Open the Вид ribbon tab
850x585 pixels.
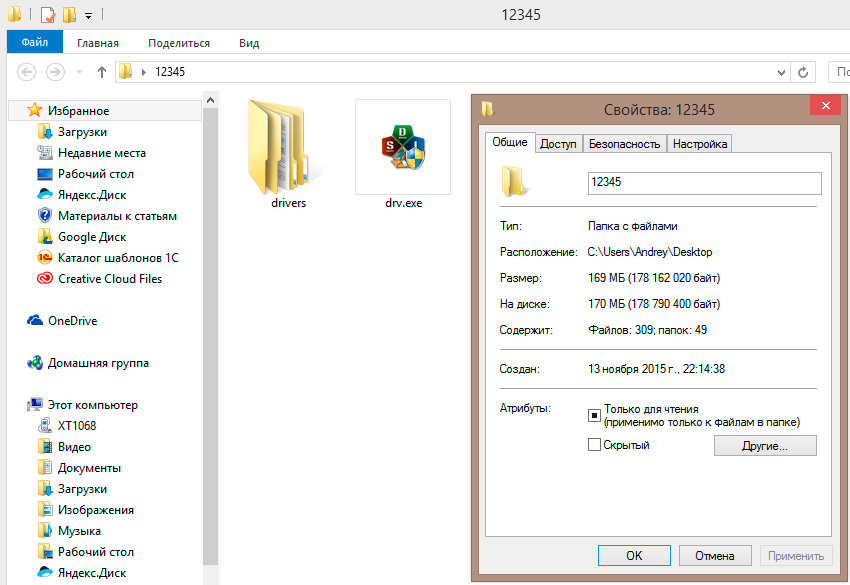[x=249, y=43]
